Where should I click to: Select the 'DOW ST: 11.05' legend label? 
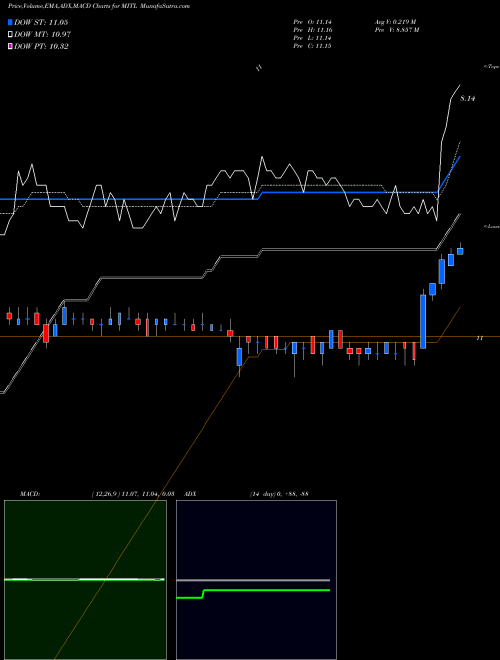pyautogui.click(x=41, y=22)
